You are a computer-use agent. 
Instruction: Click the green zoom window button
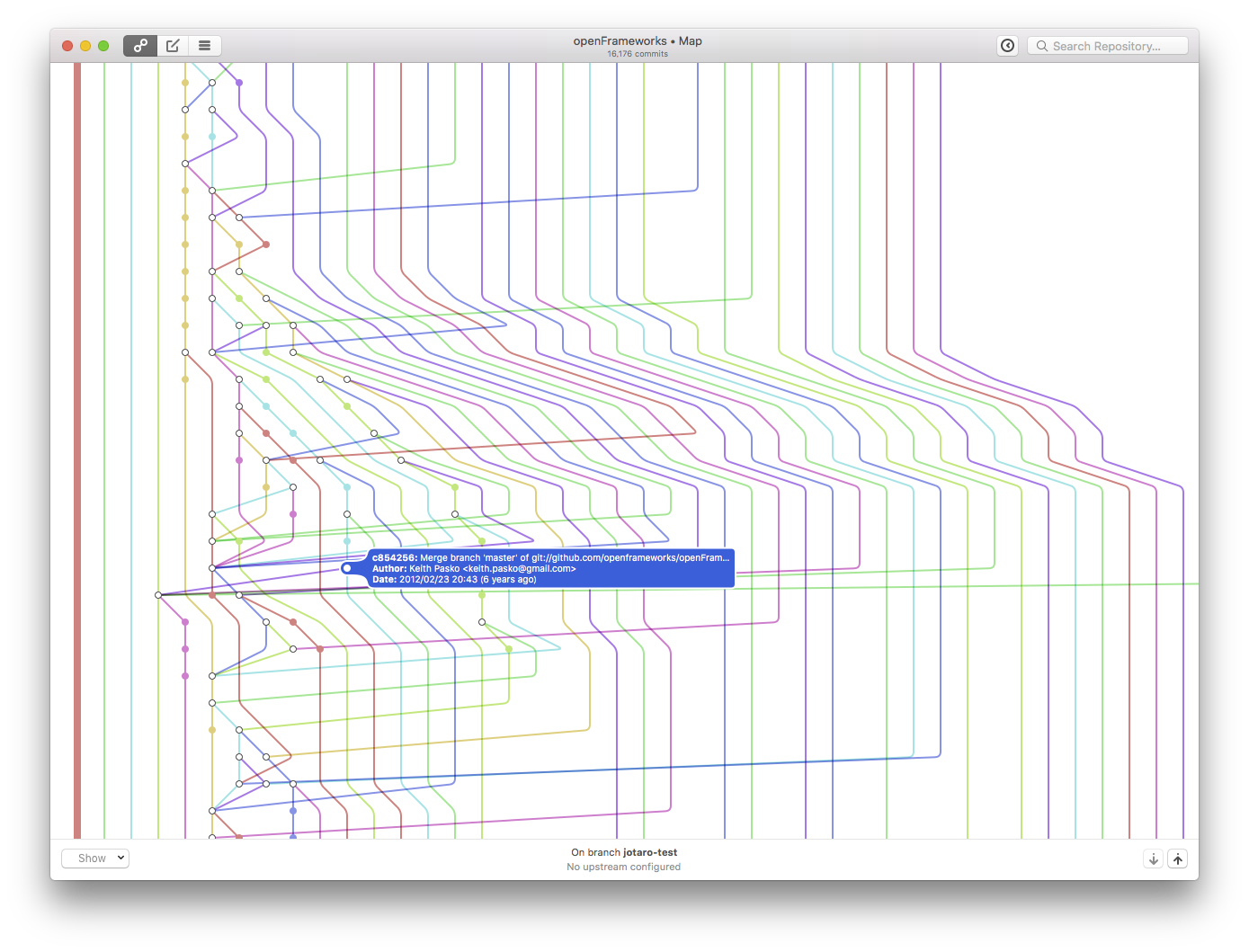click(103, 46)
